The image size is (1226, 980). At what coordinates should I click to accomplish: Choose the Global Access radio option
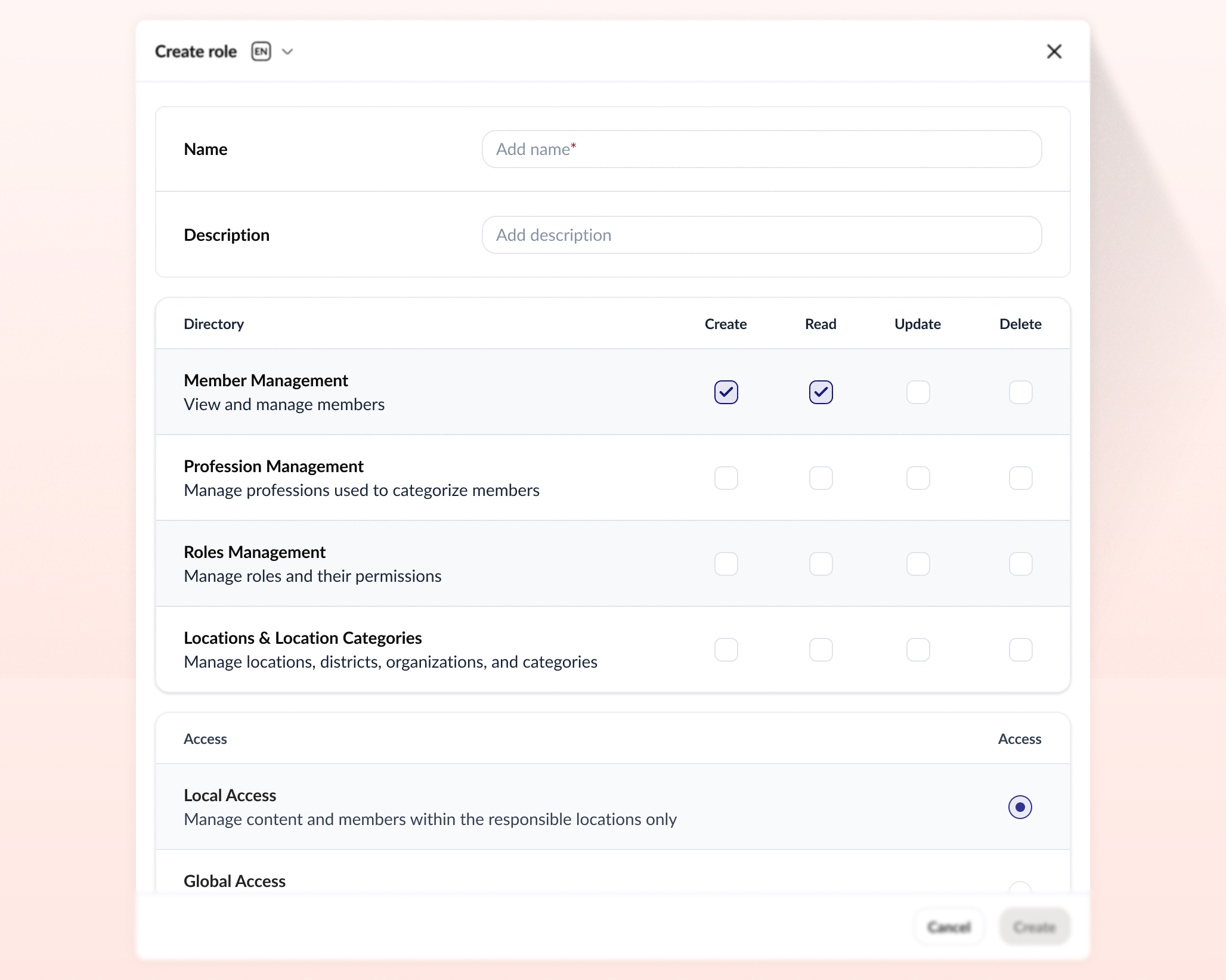tap(1020, 888)
